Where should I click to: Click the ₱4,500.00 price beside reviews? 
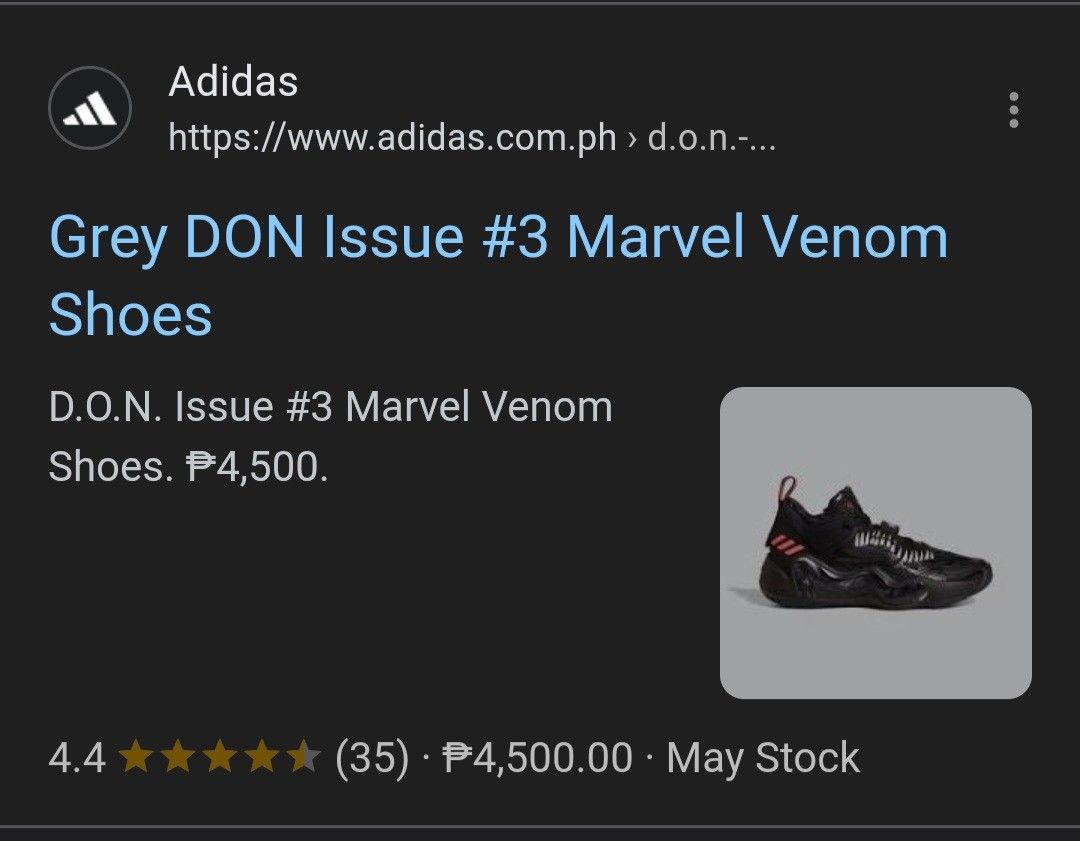[538, 758]
